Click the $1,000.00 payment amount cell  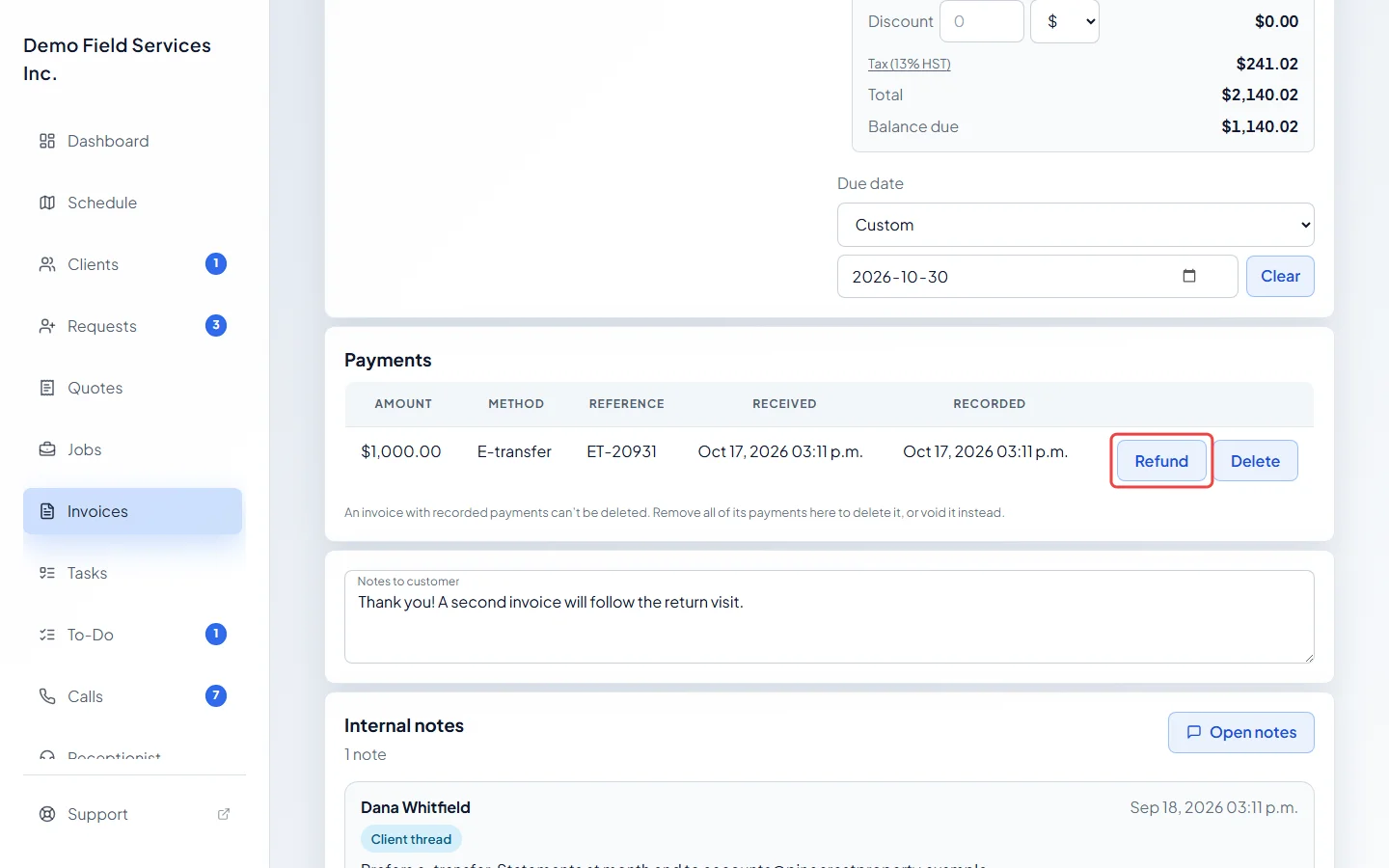[401, 451]
